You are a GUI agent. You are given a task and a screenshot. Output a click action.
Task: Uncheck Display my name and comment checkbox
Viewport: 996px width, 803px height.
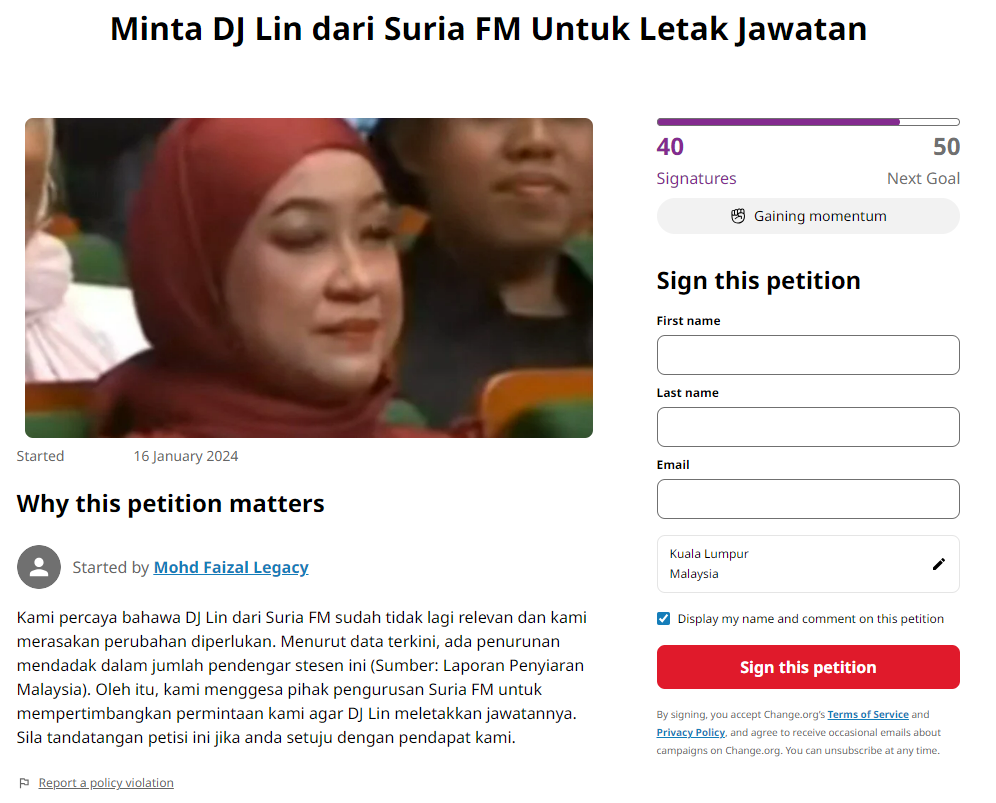[663, 619]
